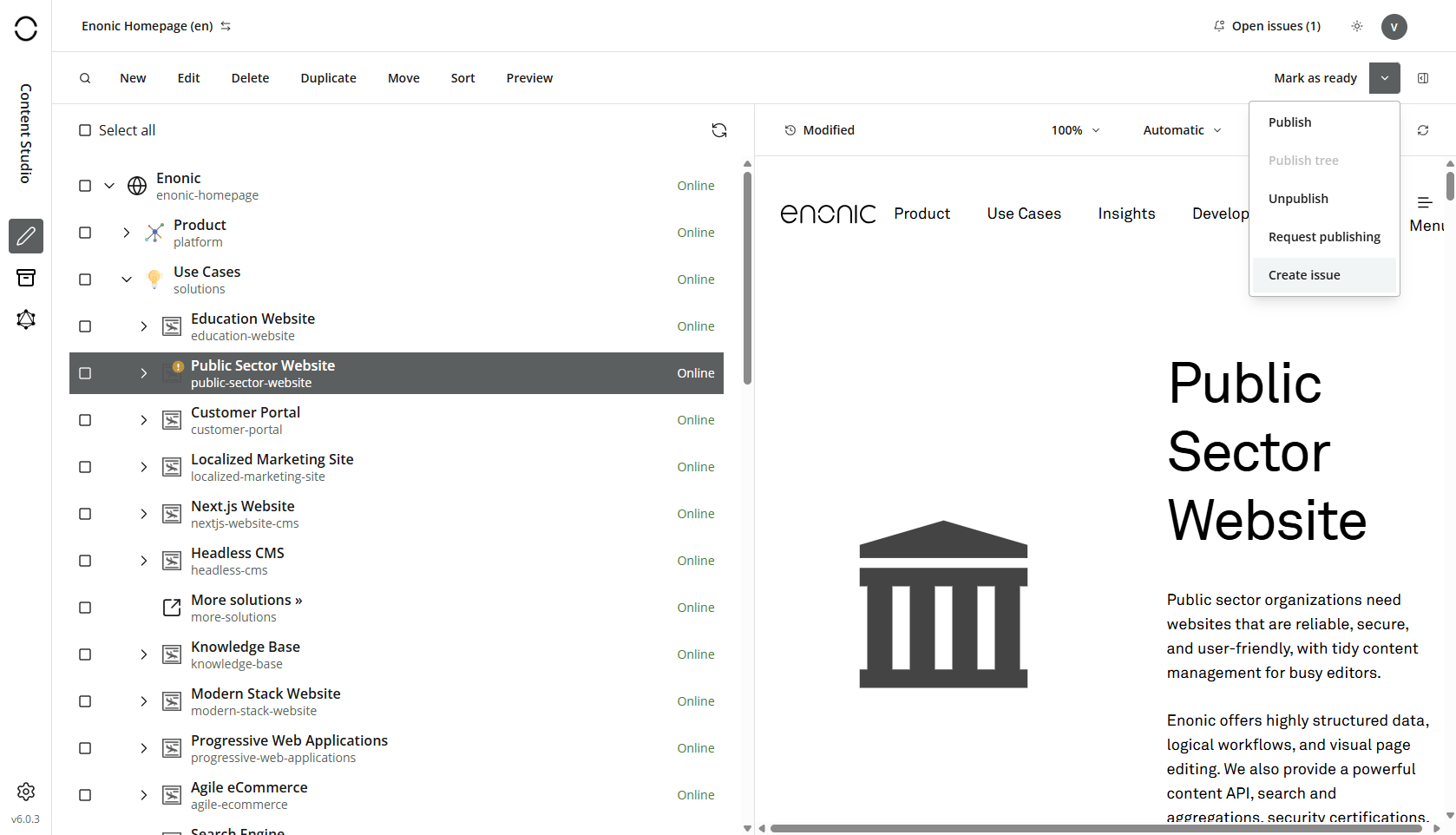The image size is (1456, 835).
Task: Open the content edit pencil view
Action: pos(26,236)
